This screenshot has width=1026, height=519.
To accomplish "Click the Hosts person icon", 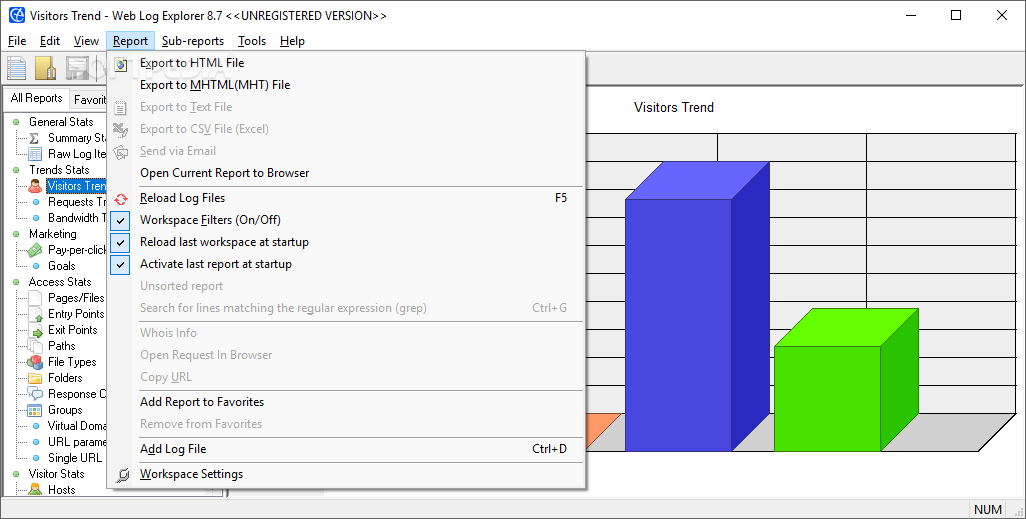I will (x=35, y=490).
